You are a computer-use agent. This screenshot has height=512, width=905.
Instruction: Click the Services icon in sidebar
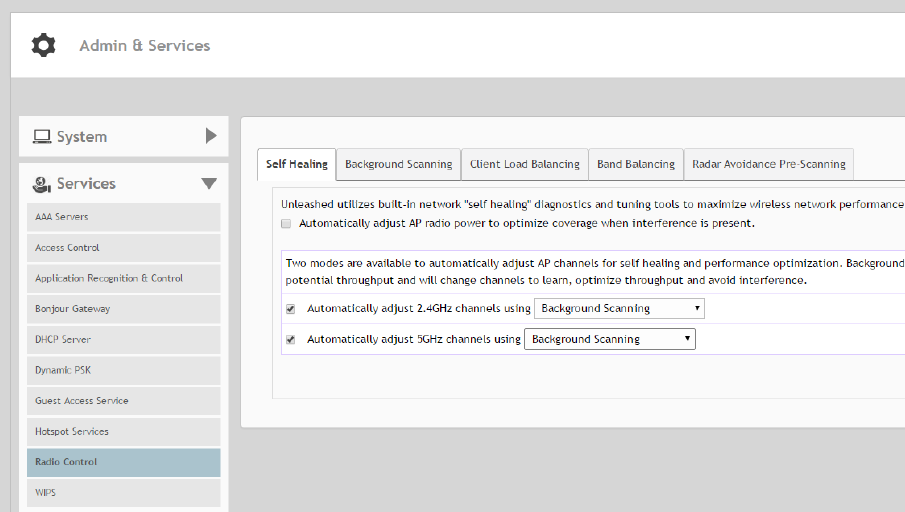42,184
